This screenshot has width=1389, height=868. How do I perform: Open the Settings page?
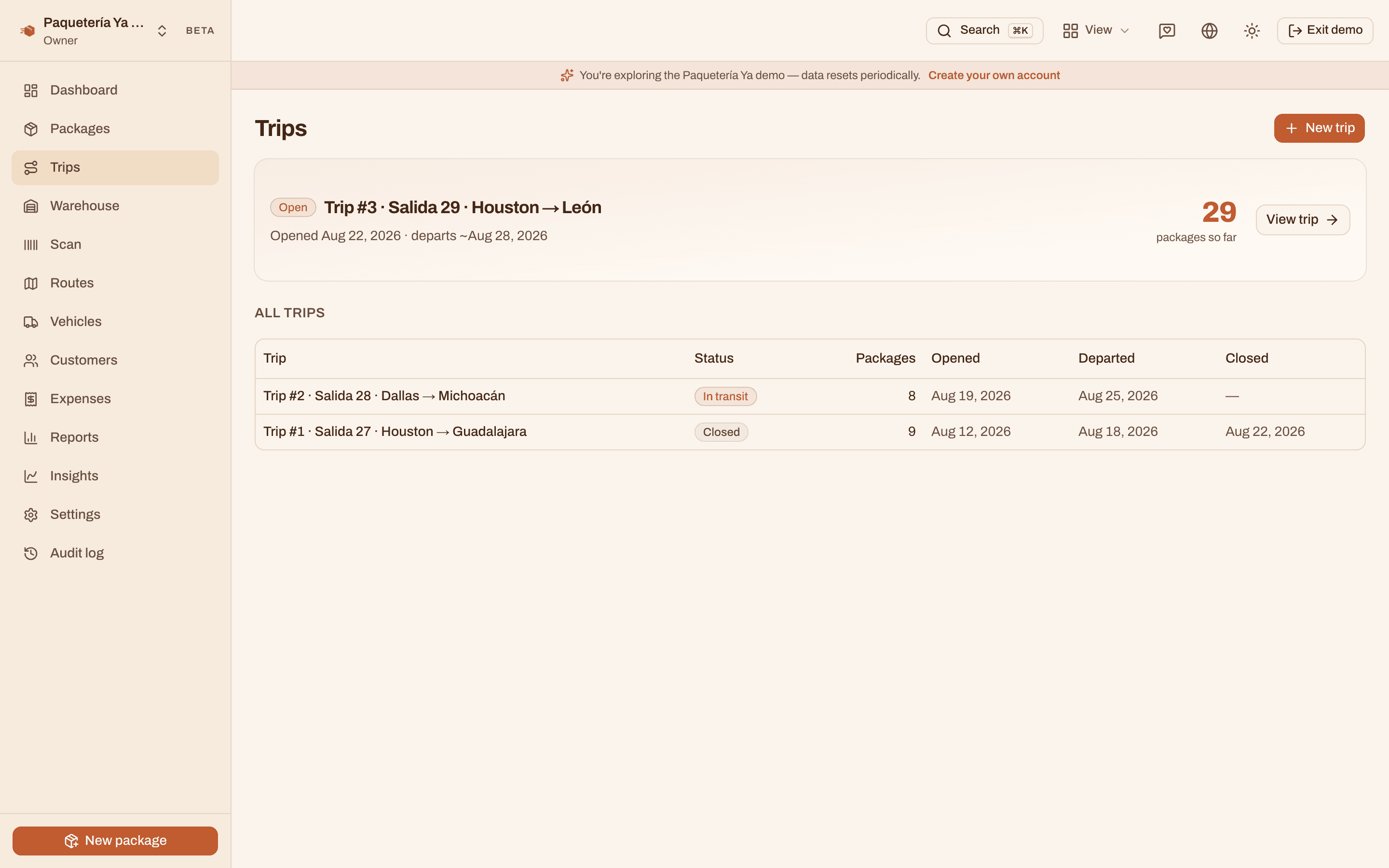[x=115, y=515]
